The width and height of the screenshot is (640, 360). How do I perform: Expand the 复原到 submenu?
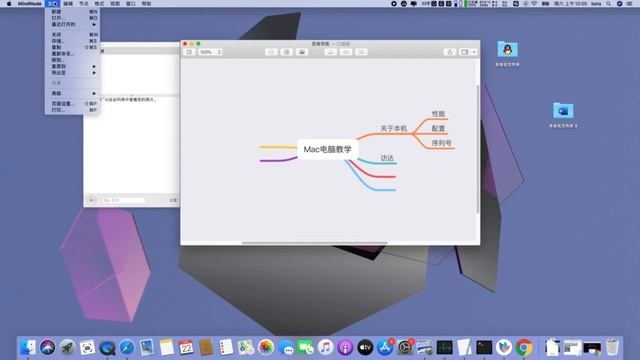(x=73, y=66)
